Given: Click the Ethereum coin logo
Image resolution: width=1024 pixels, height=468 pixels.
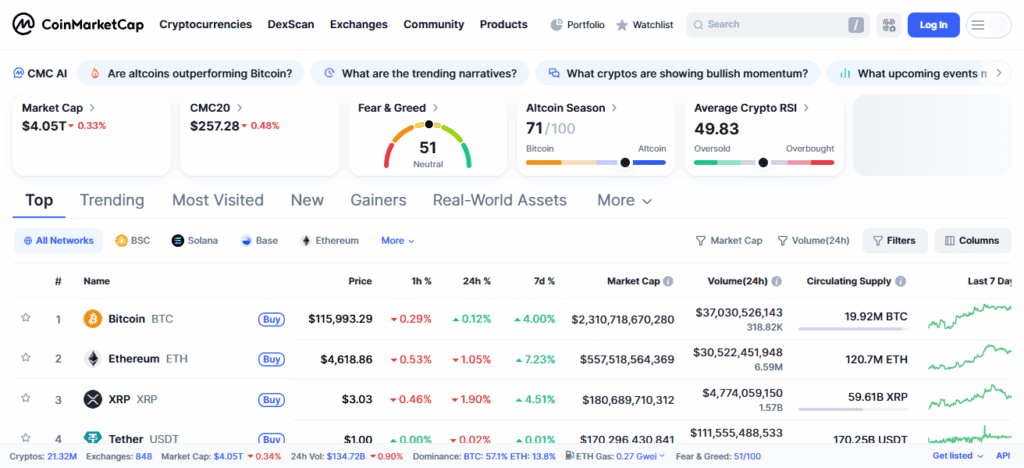Looking at the screenshot, I should [x=93, y=359].
